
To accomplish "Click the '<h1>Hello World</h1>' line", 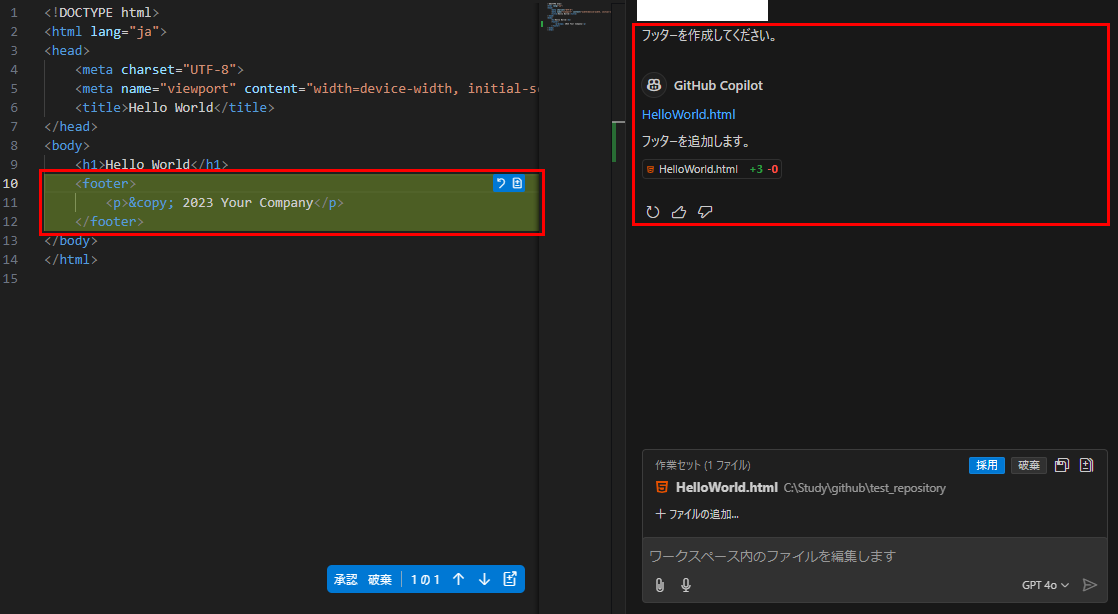I will pos(152,164).
